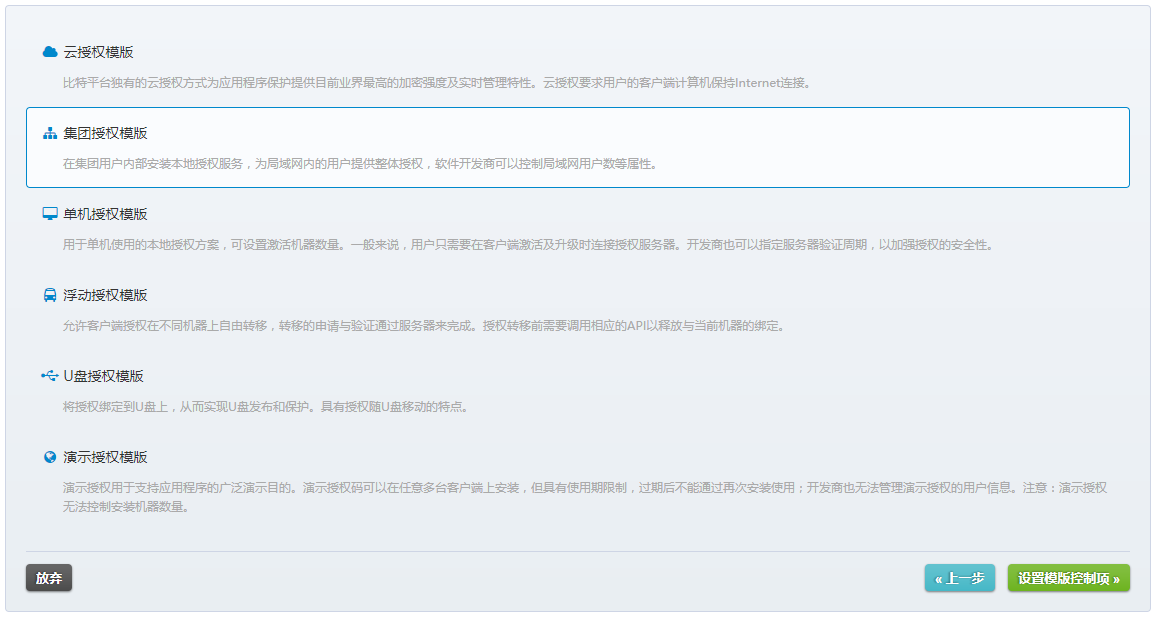1157x618 pixels.
Task: Click the 云授权 description mentioning Internet连接
Action: (438, 83)
